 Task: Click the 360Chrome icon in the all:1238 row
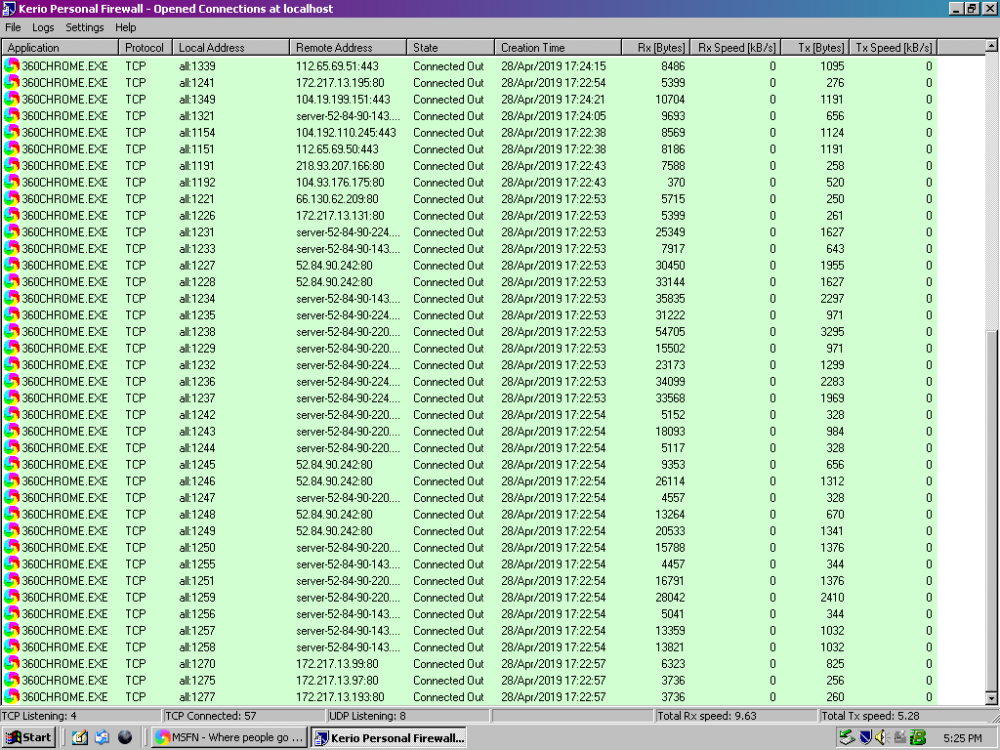click(x=11, y=331)
